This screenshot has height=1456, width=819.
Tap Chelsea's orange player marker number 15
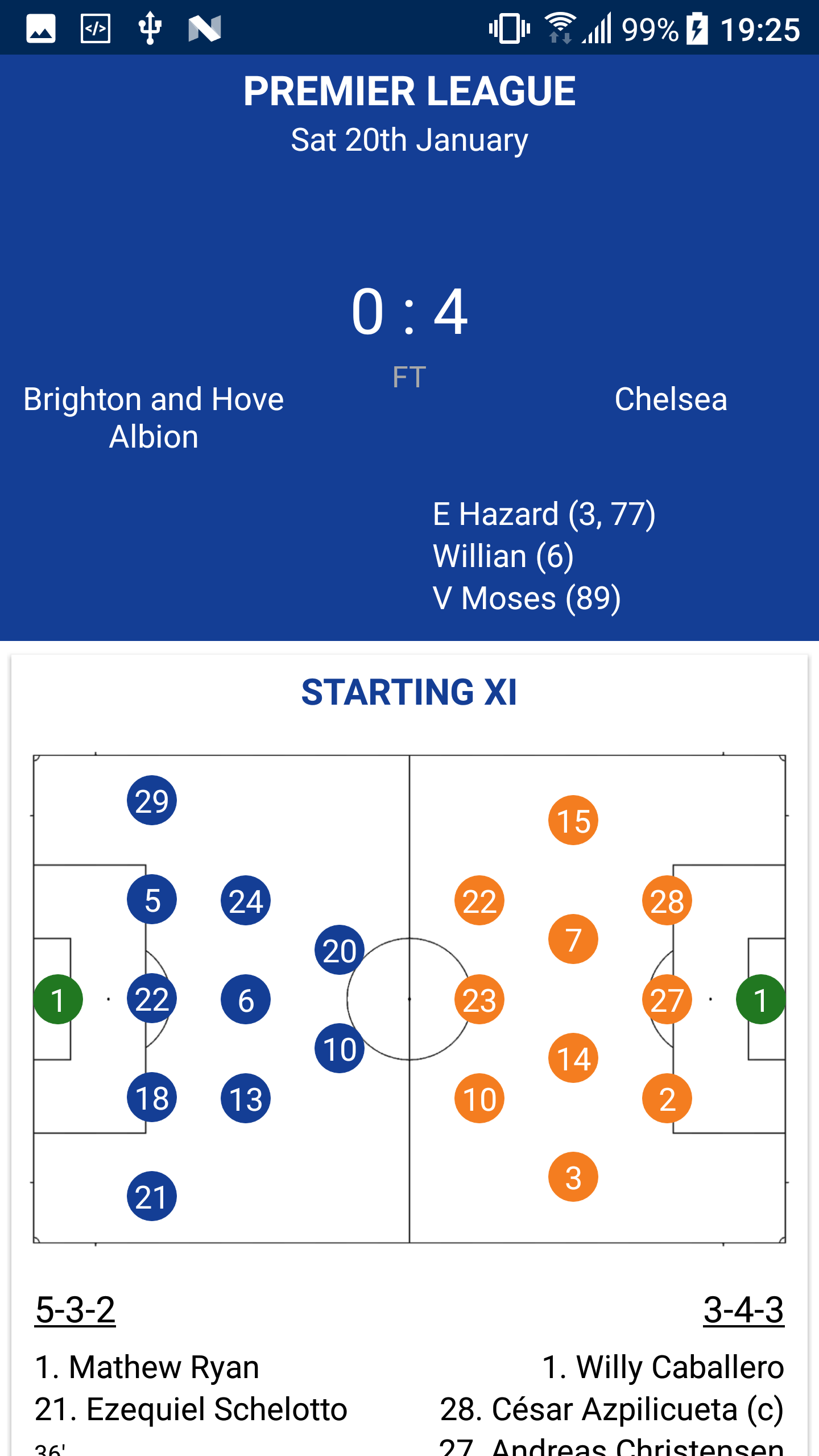573,820
